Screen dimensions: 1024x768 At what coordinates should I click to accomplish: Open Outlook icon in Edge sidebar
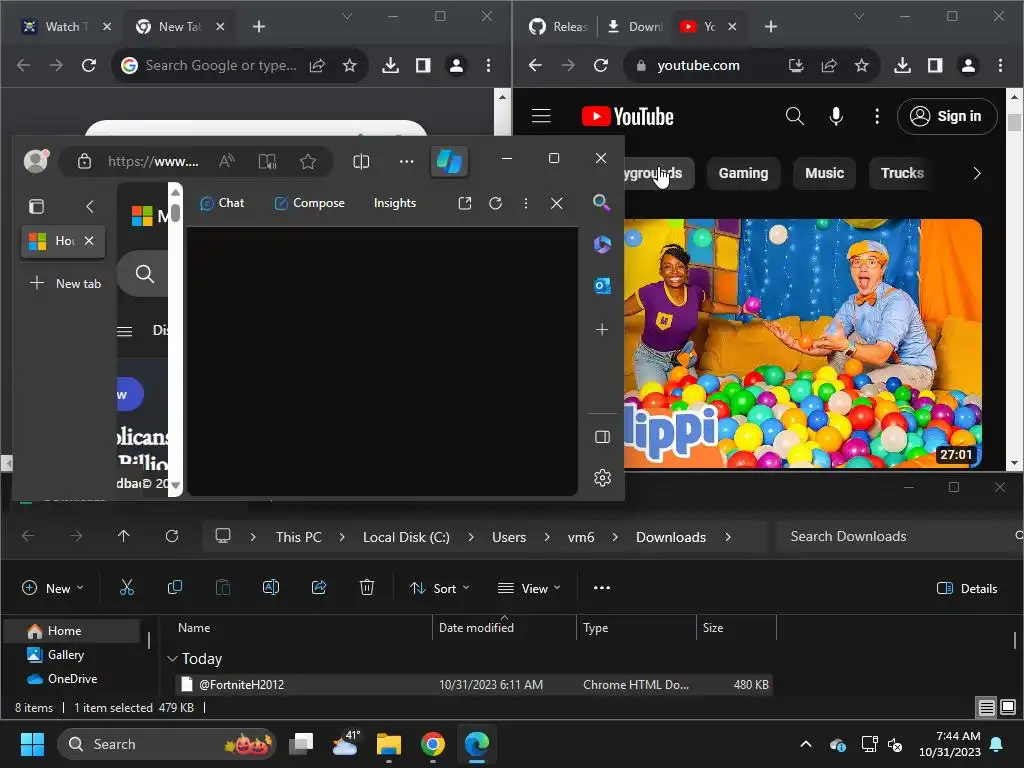click(601, 285)
